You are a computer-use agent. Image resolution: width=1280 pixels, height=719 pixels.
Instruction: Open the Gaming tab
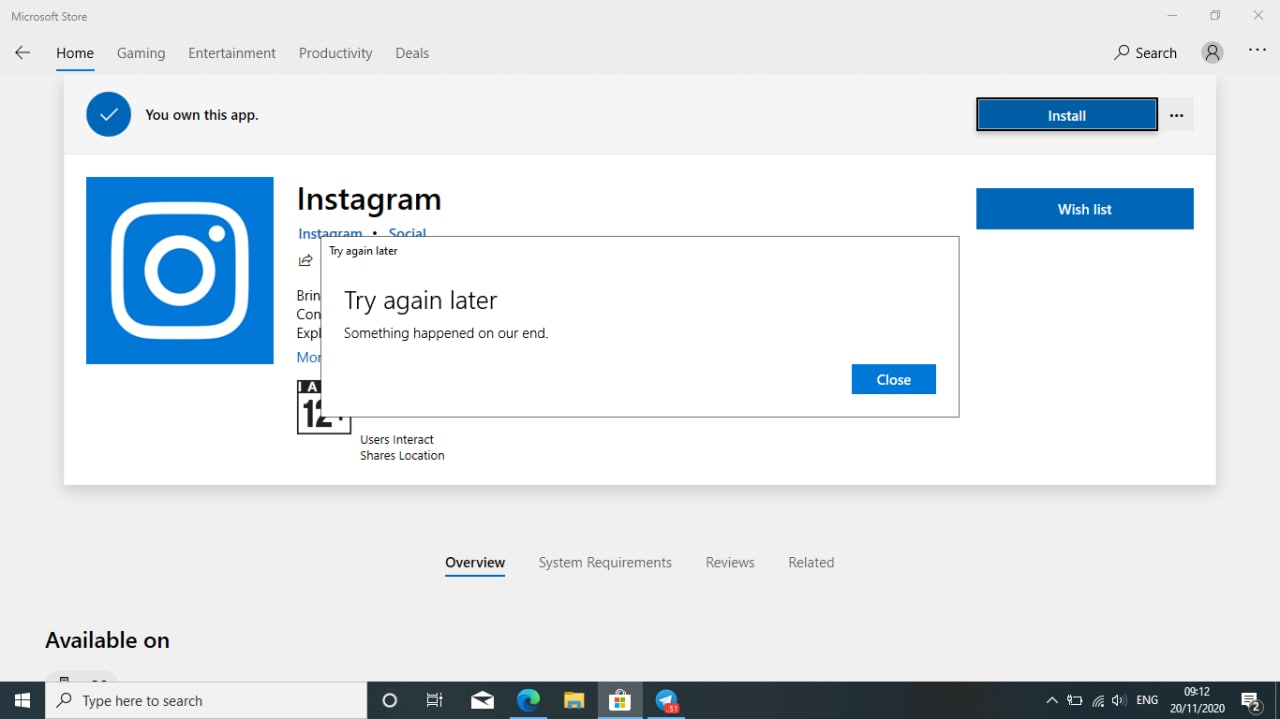(x=141, y=53)
